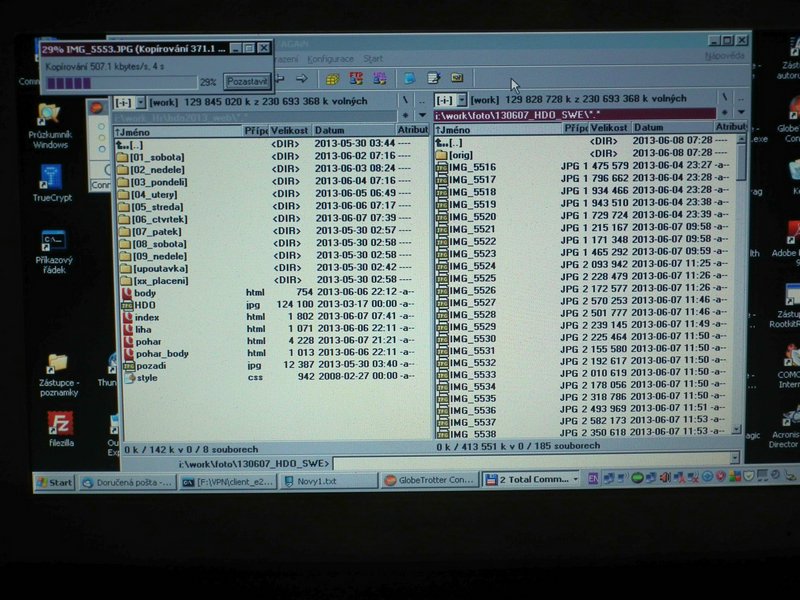Sort left panel by Datum column

point(353,131)
